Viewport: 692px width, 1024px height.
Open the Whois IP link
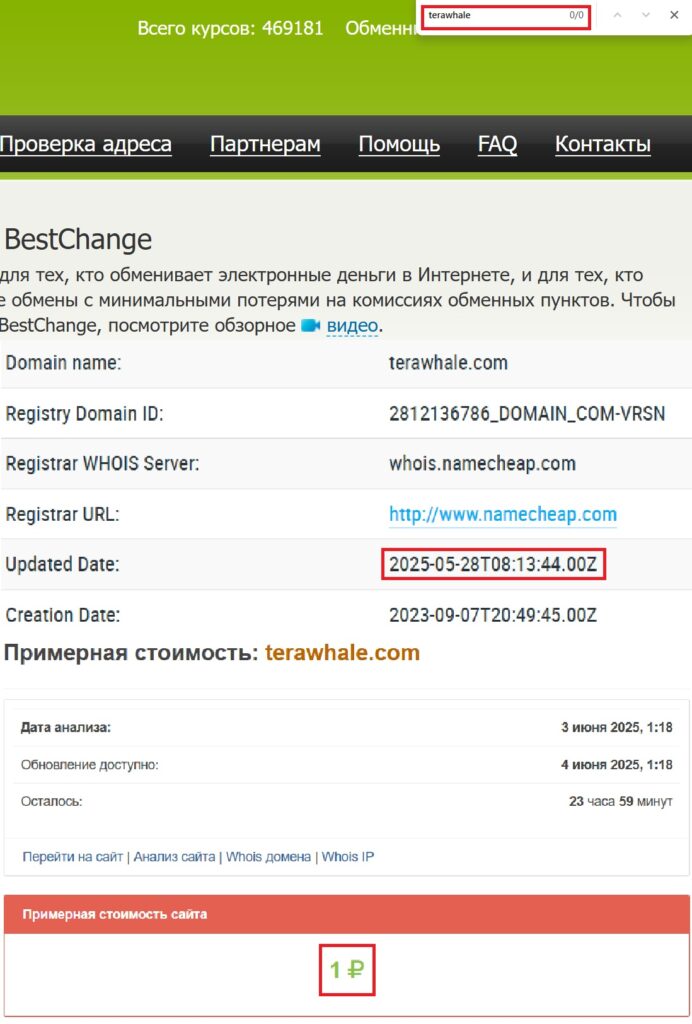pos(347,857)
